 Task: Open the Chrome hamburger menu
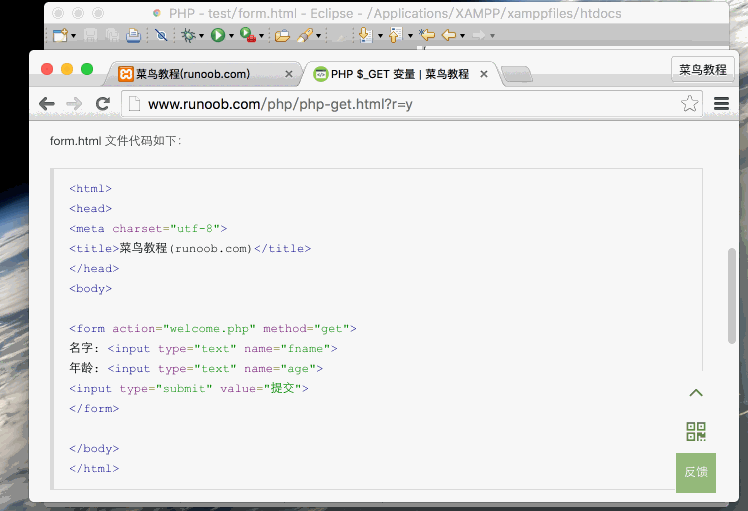tap(720, 104)
